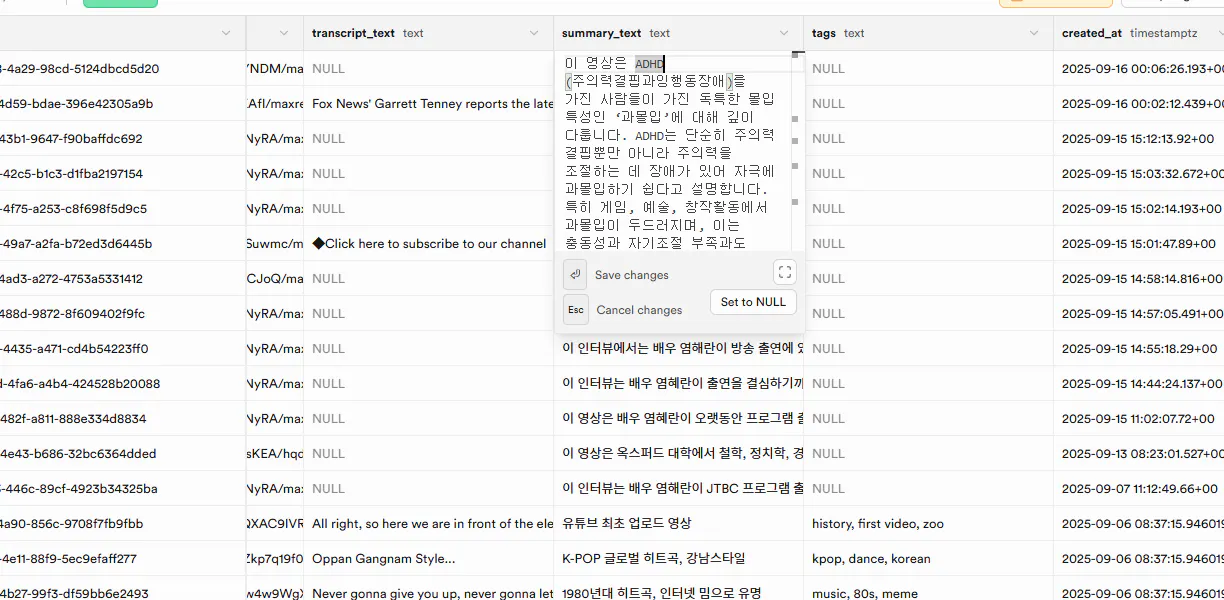Cancel changes in the cell editor

pos(639,310)
